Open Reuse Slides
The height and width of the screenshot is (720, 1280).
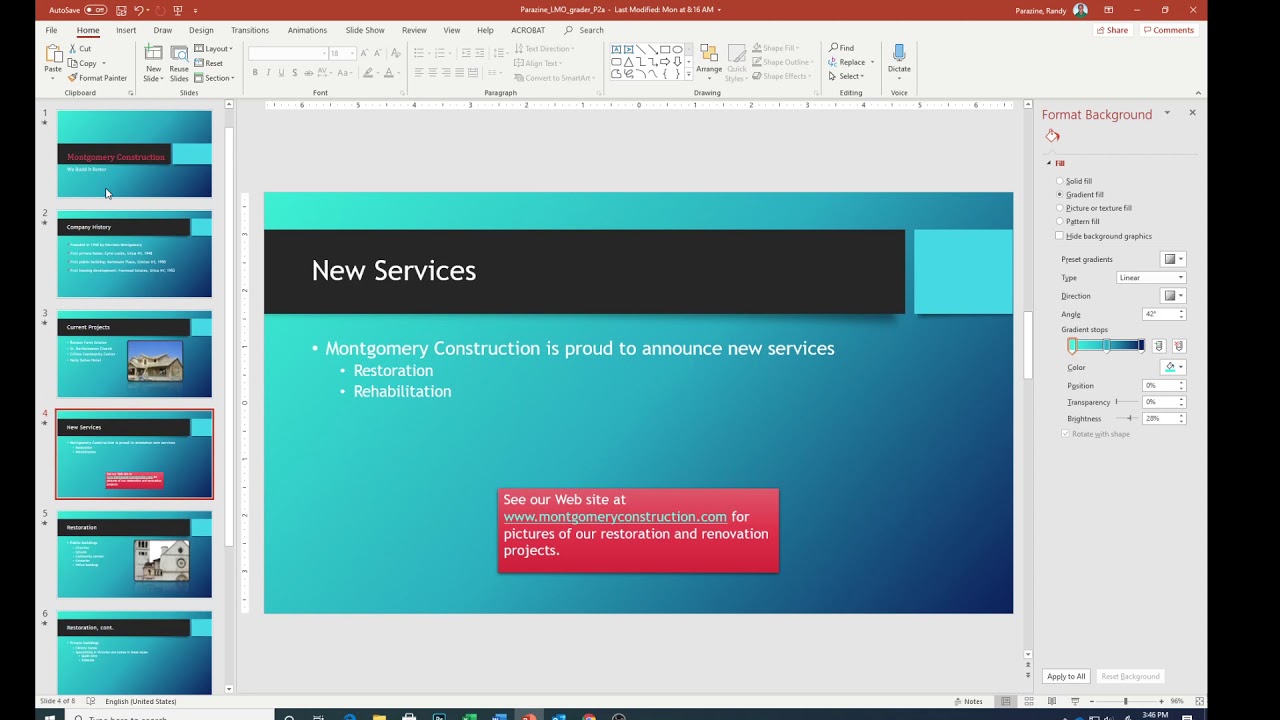point(179,63)
